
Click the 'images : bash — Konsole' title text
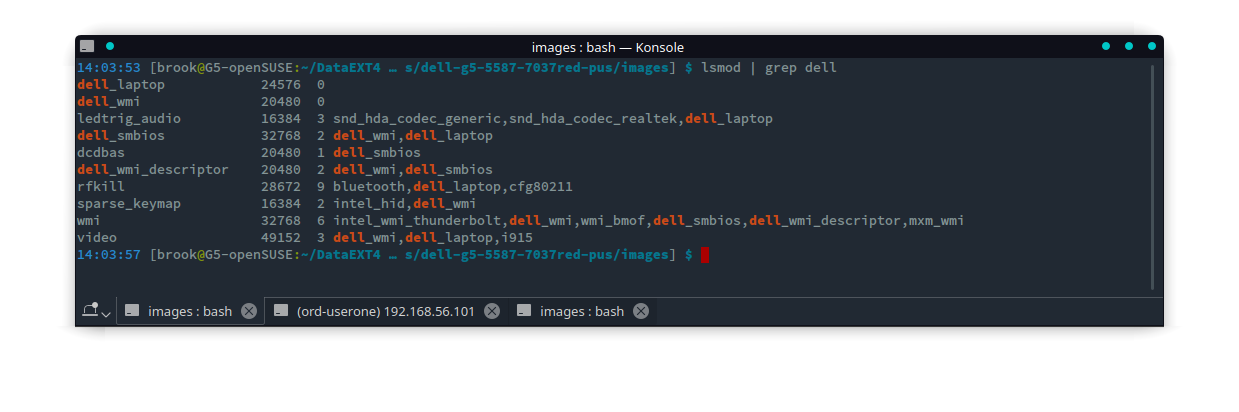(x=608, y=47)
